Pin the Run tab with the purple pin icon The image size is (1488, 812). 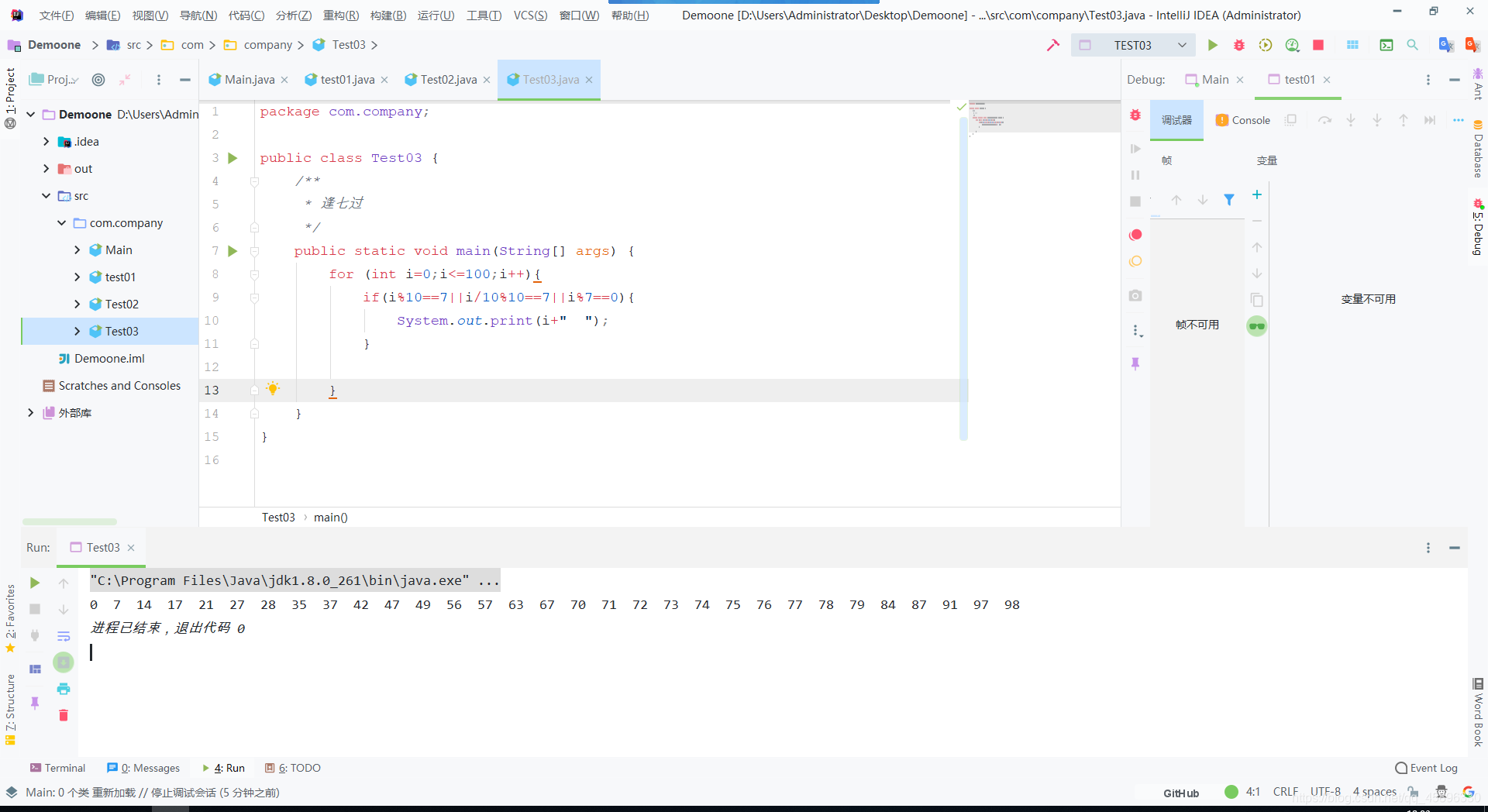35,703
